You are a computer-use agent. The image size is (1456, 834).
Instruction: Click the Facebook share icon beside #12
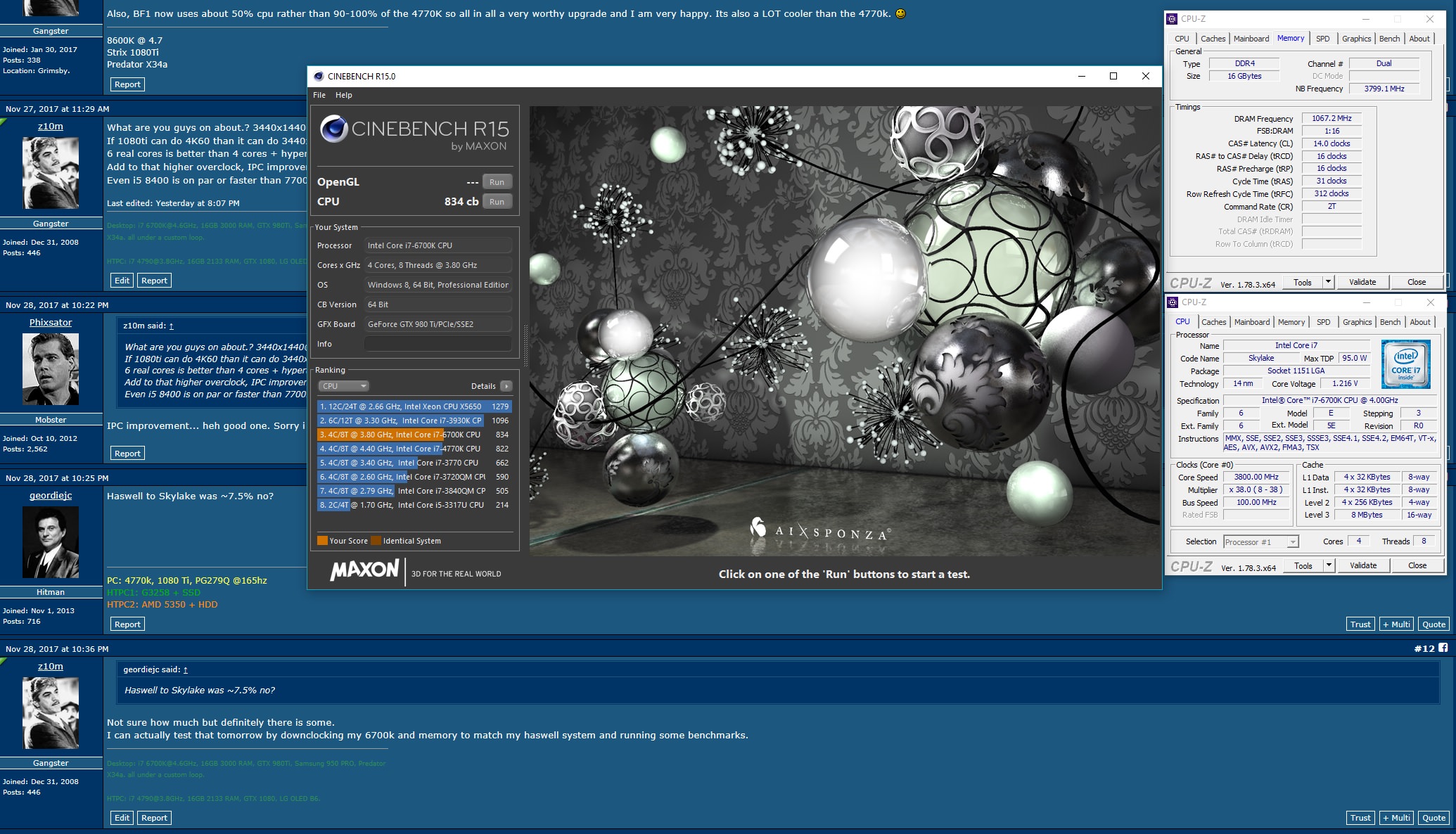[1443, 648]
